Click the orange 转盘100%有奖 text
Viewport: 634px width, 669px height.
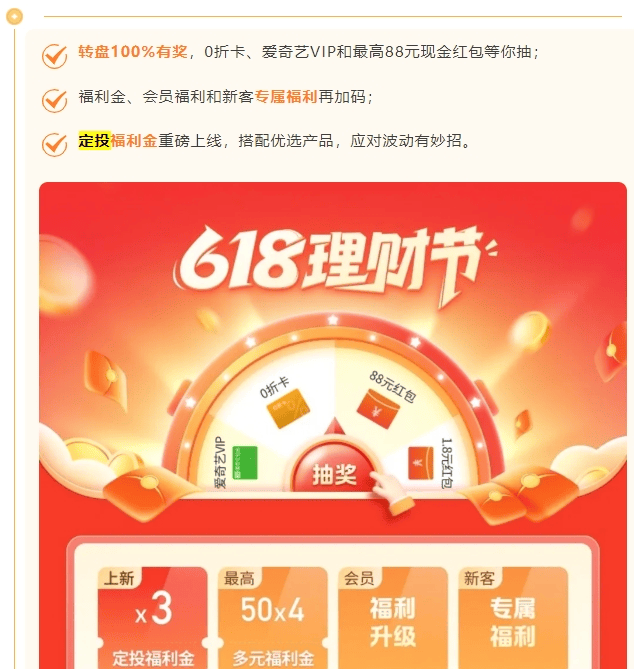[133, 52]
